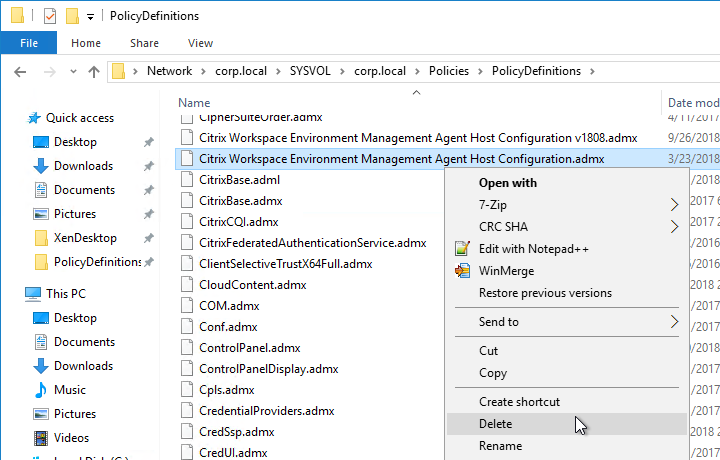Expand the chevron after SYSVOL in path
The height and width of the screenshot is (460, 720).
342,72
